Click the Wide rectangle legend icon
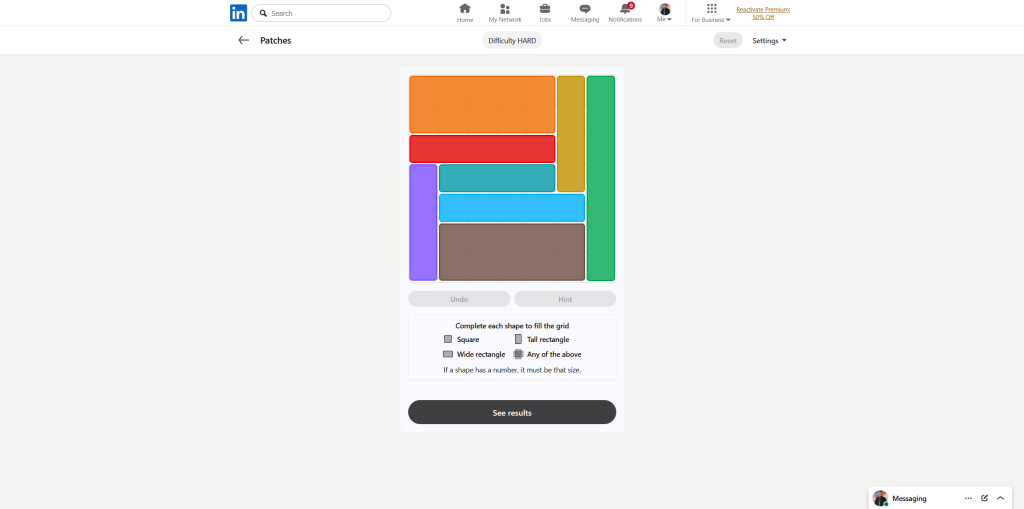This screenshot has height=509, width=1024. 448,354
